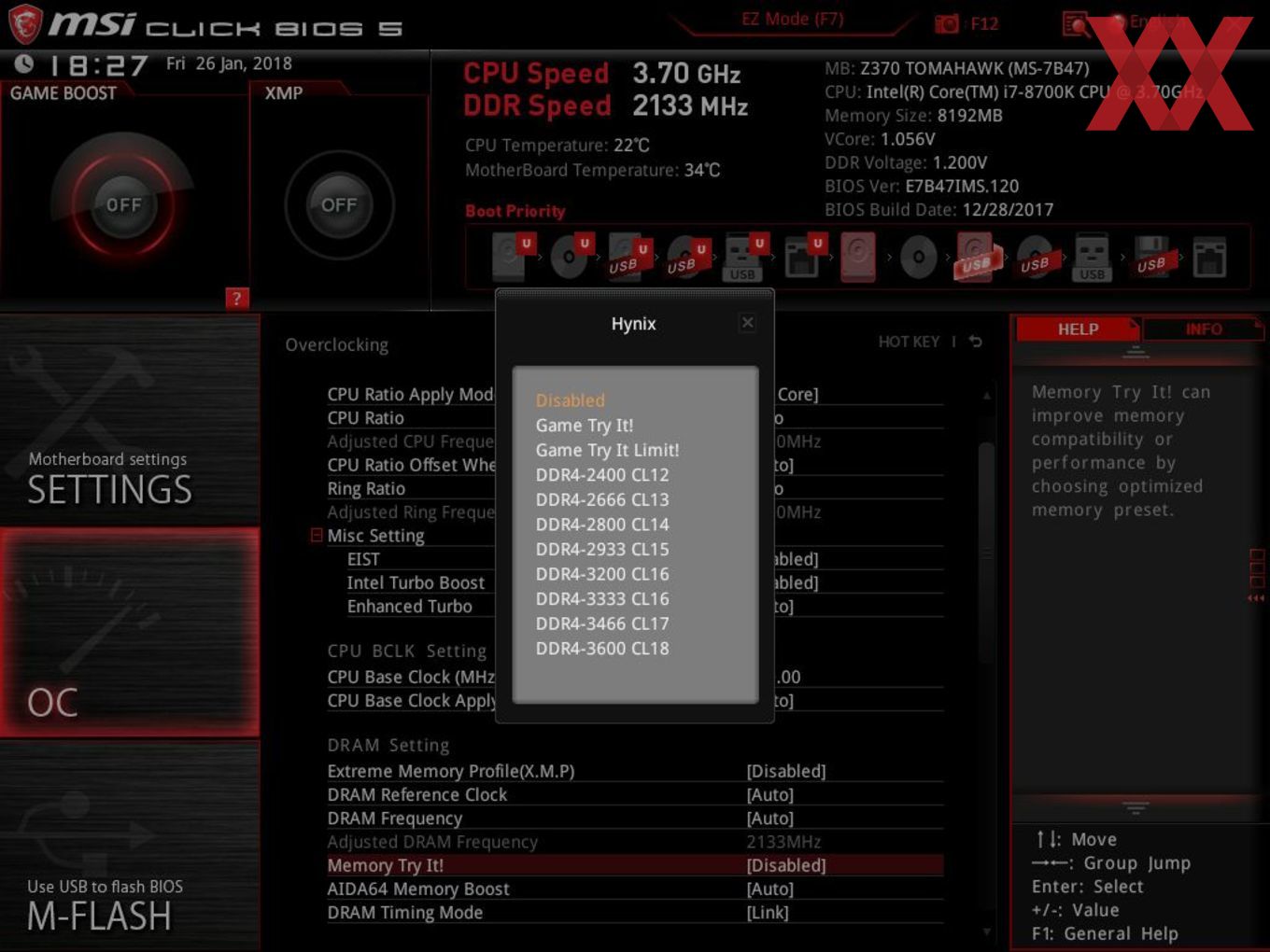Open the AIDA64 Memory Boost setting
The image size is (1270, 952).
tap(635, 889)
